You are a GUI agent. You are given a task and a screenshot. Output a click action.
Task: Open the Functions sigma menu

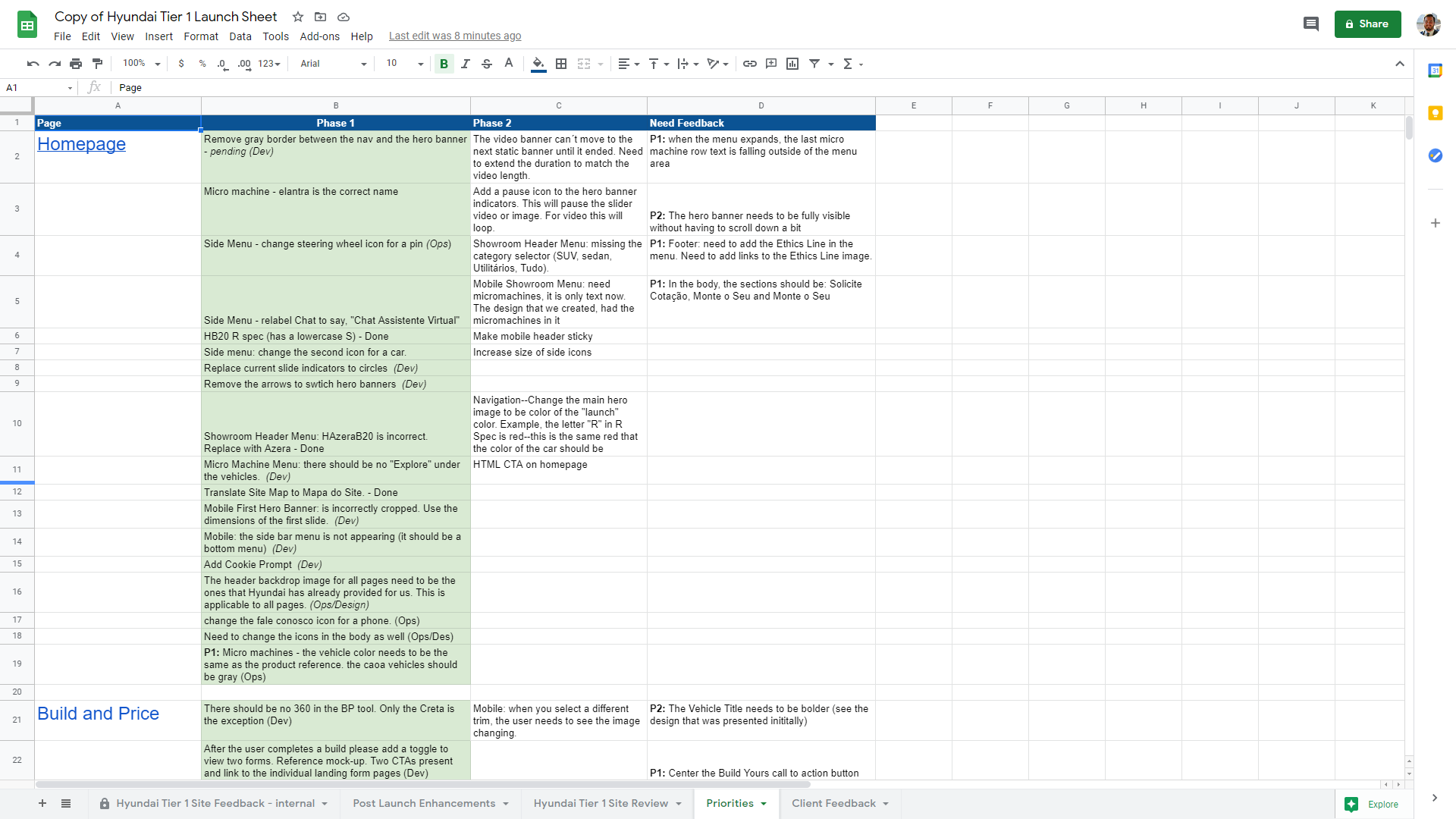[853, 64]
